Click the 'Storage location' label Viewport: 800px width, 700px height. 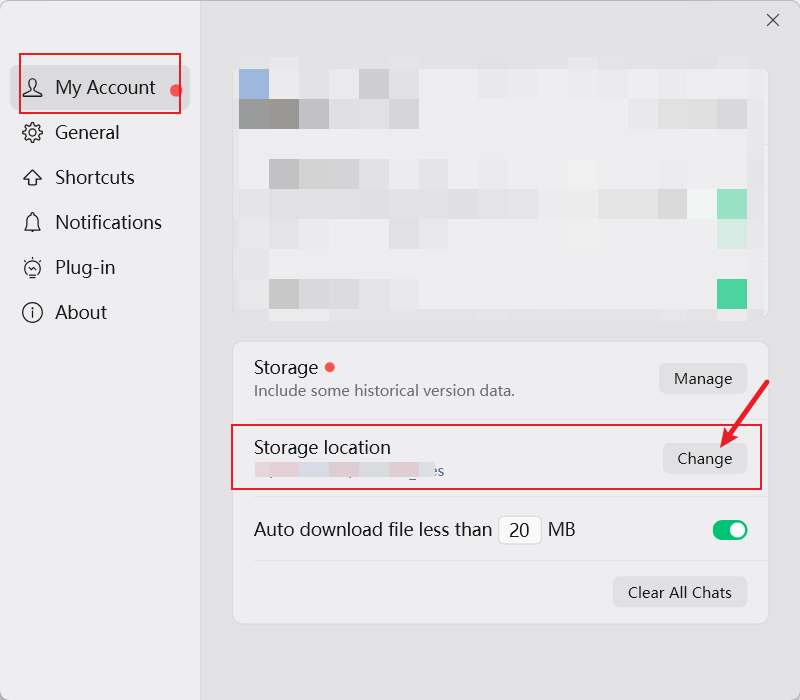322,447
